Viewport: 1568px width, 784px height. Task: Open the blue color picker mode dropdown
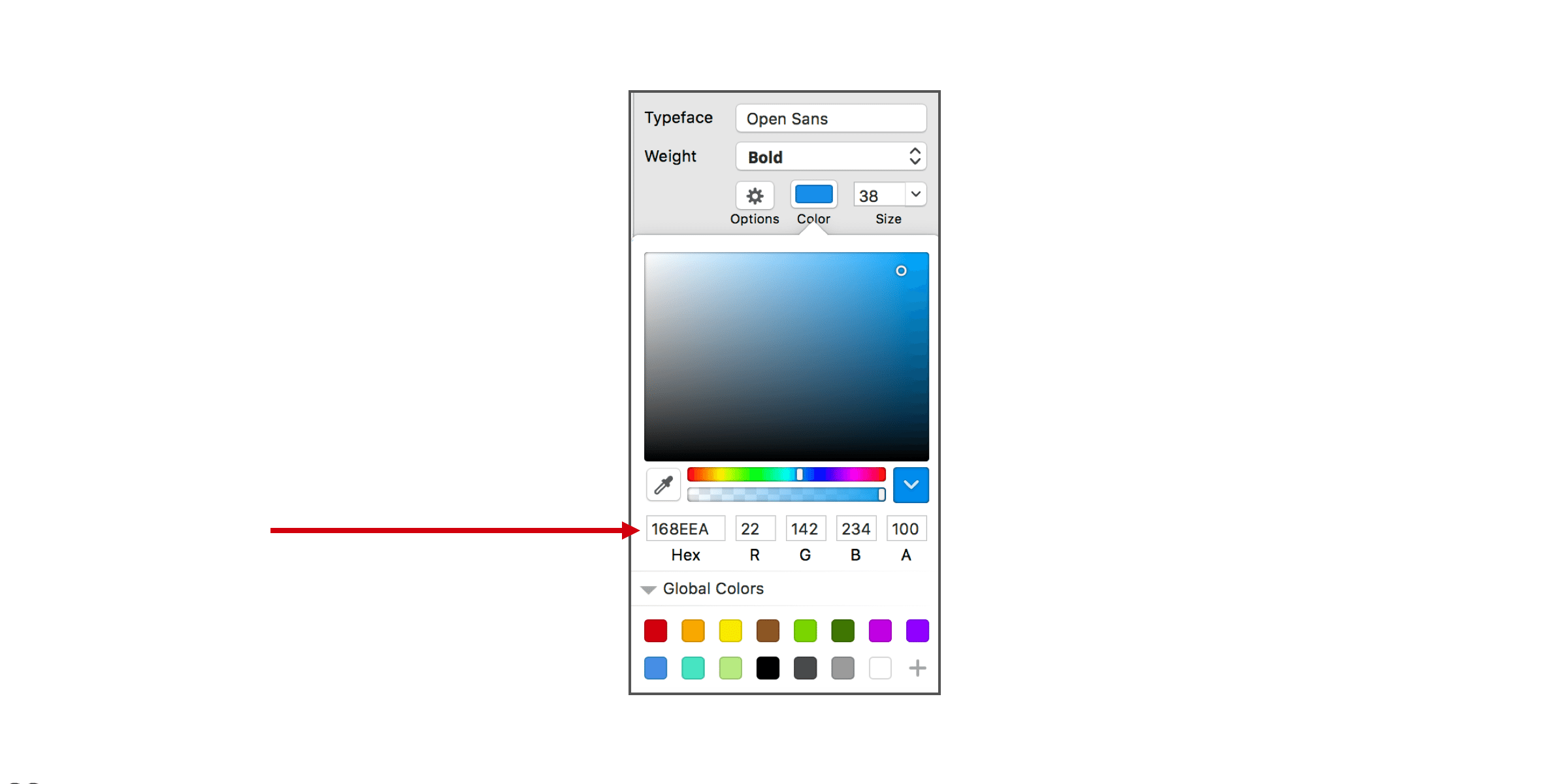click(x=911, y=485)
